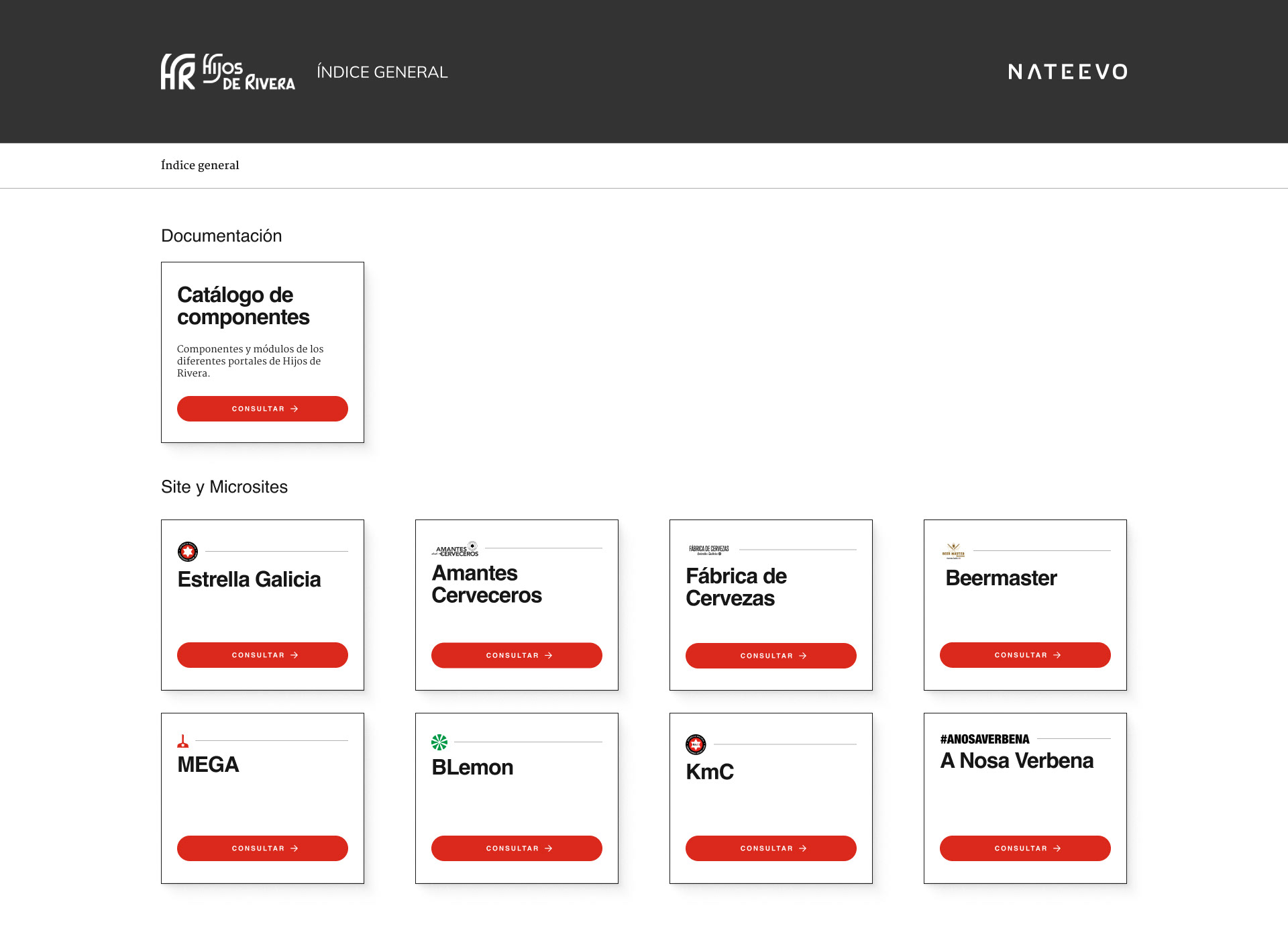Click the Amantes Cerveceros card title
The height and width of the screenshot is (943, 1288).
[486, 584]
